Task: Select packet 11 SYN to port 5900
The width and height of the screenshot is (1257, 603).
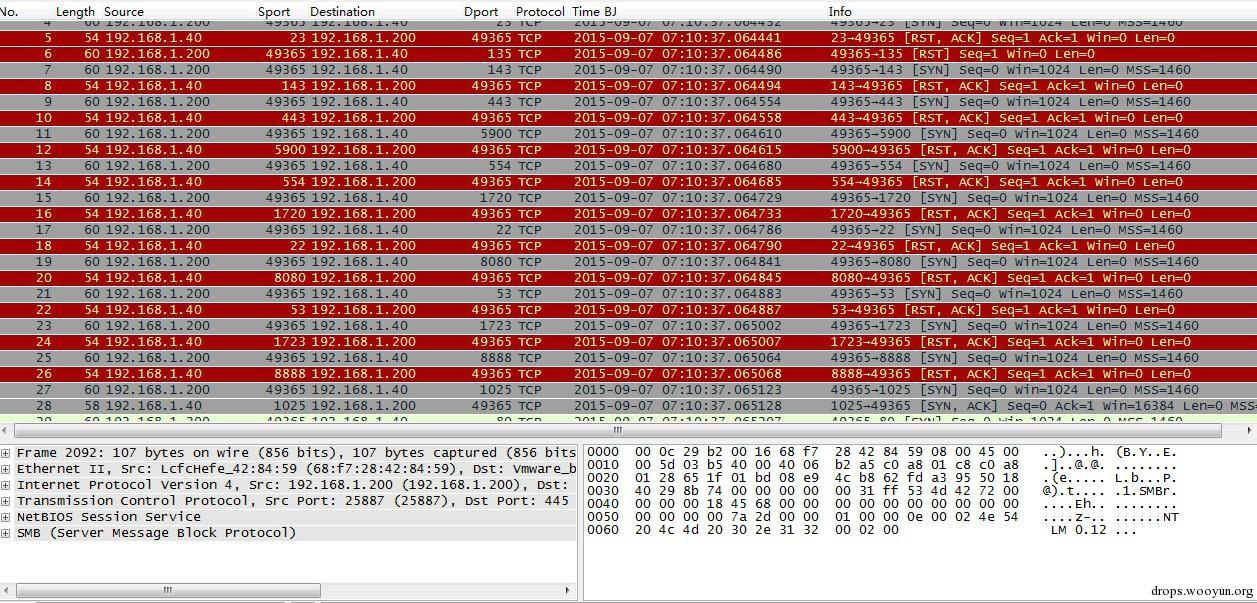Action: [628, 134]
